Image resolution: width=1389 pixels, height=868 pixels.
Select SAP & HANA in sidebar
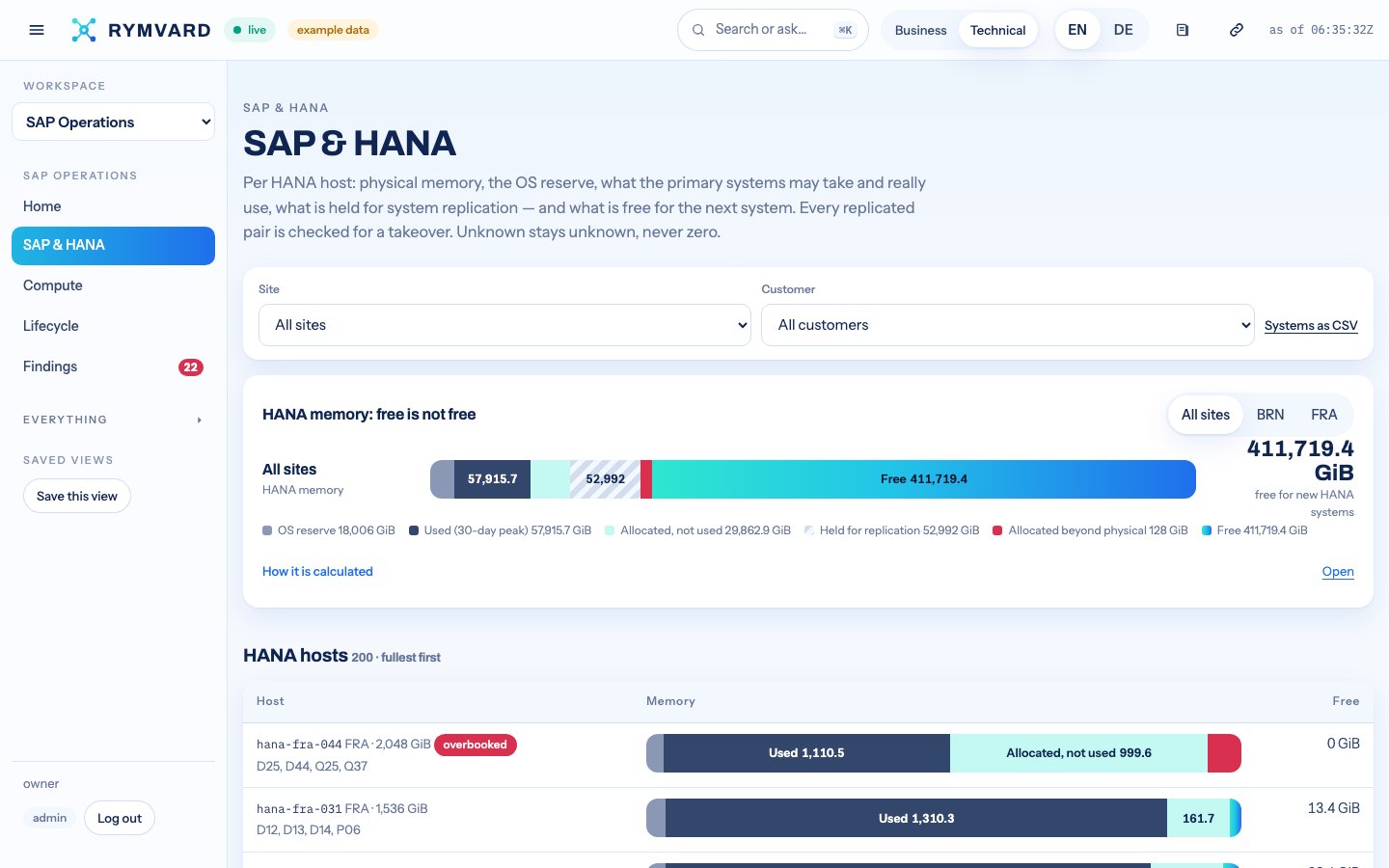[113, 245]
